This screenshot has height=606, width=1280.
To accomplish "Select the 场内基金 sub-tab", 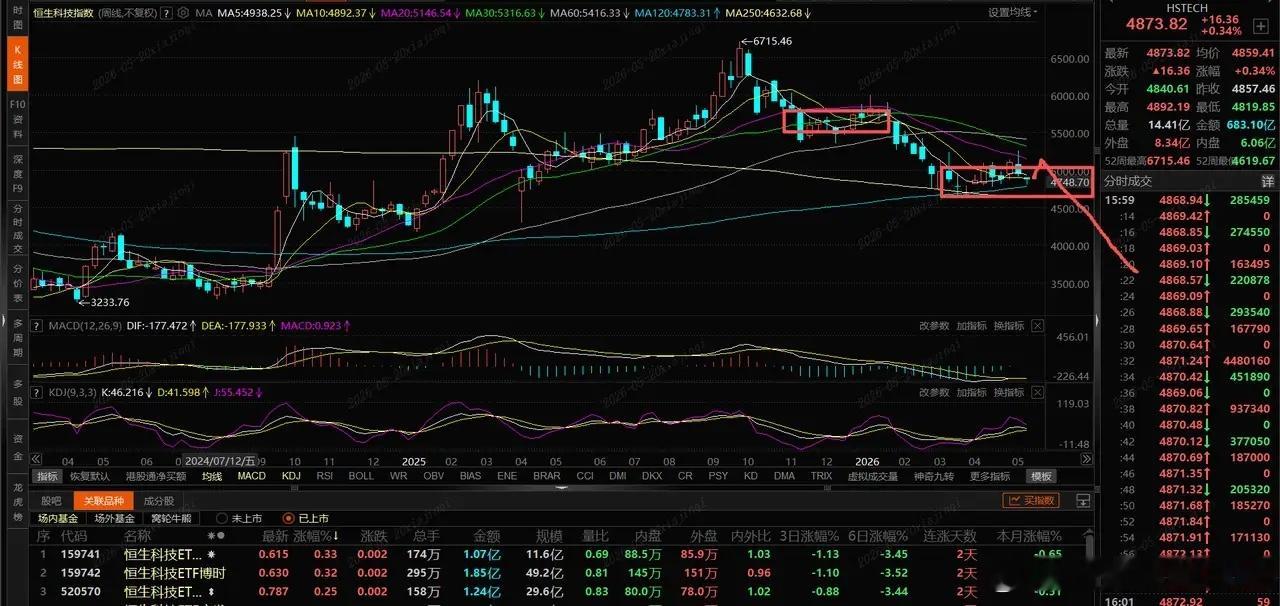I will coord(58,518).
